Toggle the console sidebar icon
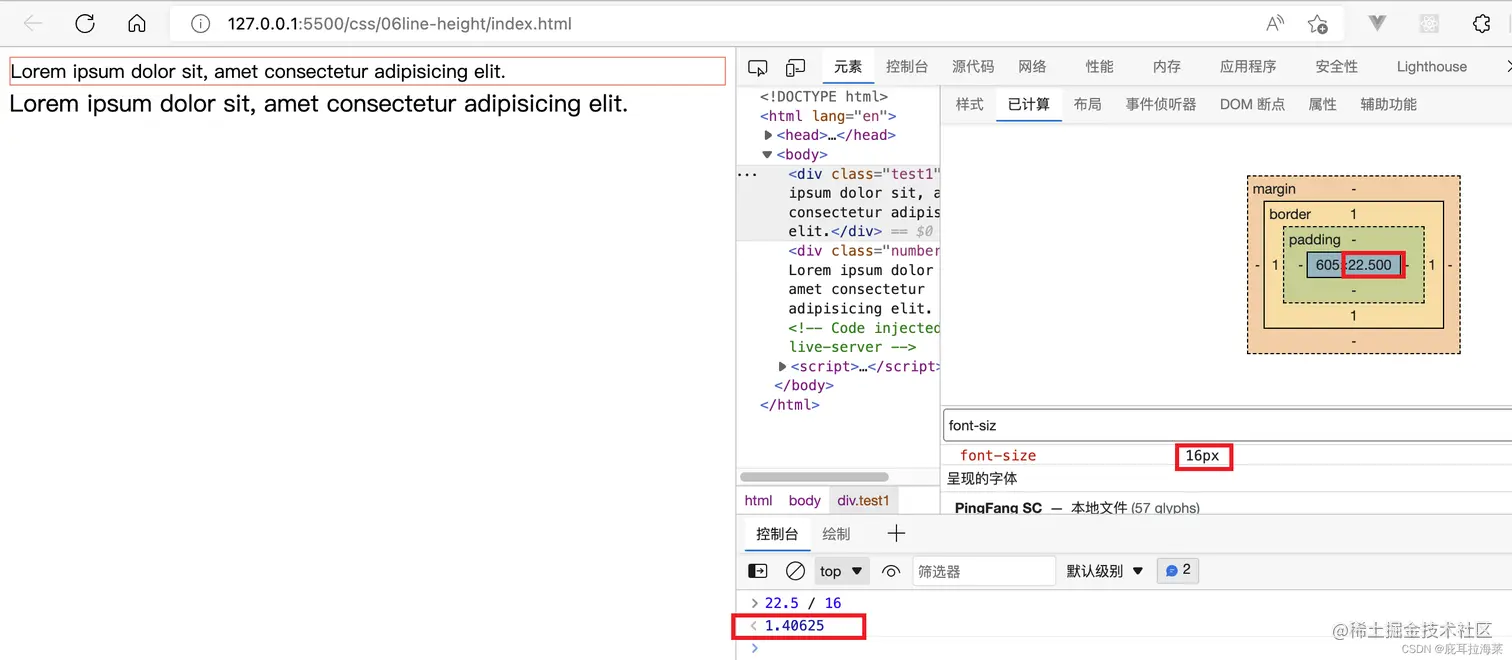Image resolution: width=1512 pixels, height=660 pixels. [758, 571]
